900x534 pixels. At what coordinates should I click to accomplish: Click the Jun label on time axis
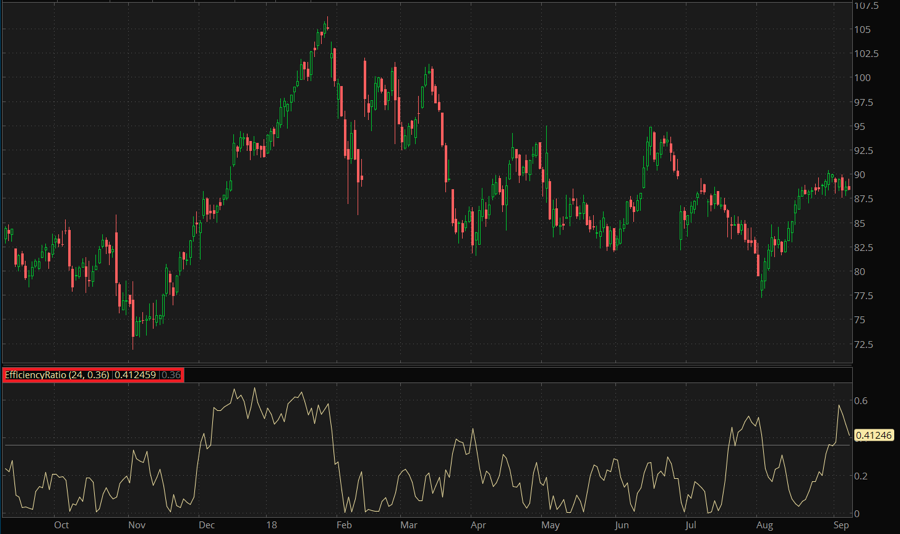[x=621, y=524]
